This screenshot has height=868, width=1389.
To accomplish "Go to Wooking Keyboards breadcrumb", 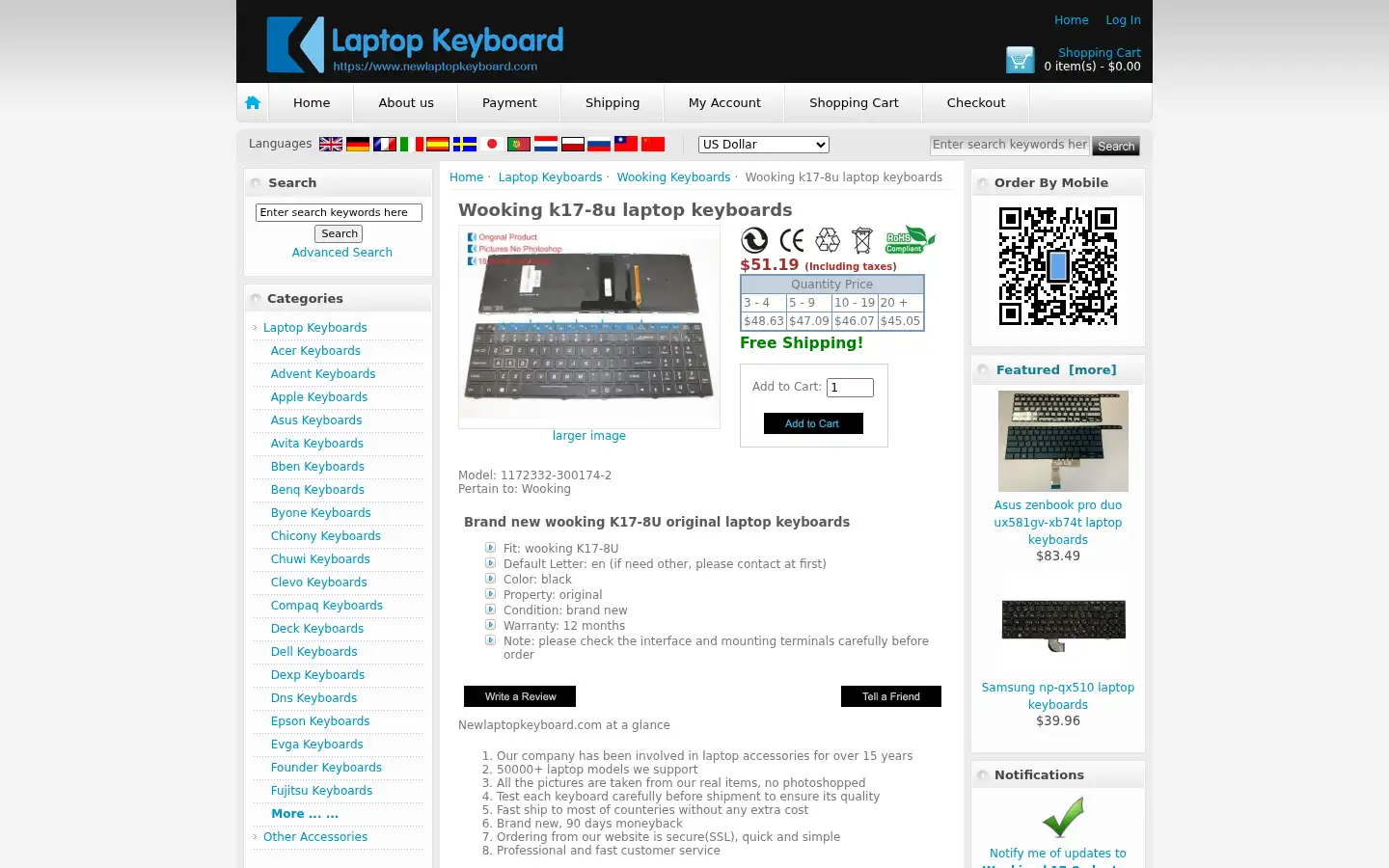I will coord(673,177).
